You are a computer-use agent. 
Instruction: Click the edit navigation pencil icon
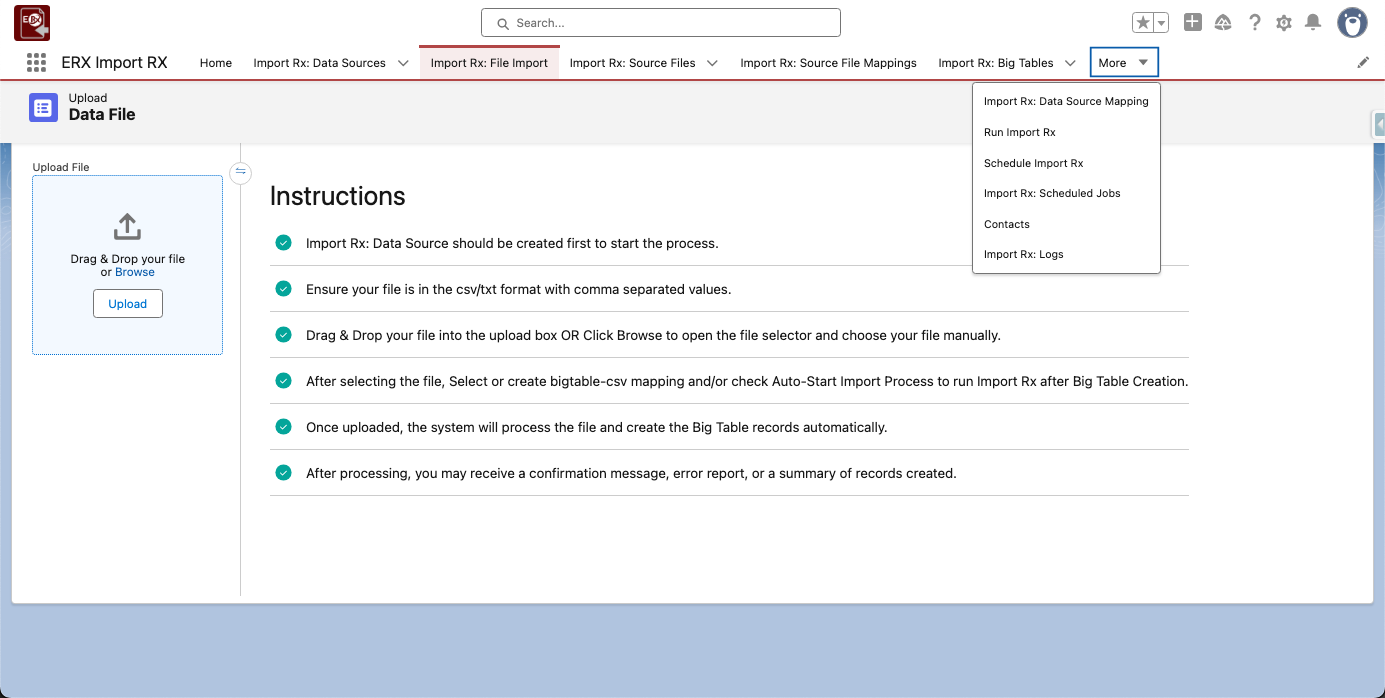(1363, 63)
